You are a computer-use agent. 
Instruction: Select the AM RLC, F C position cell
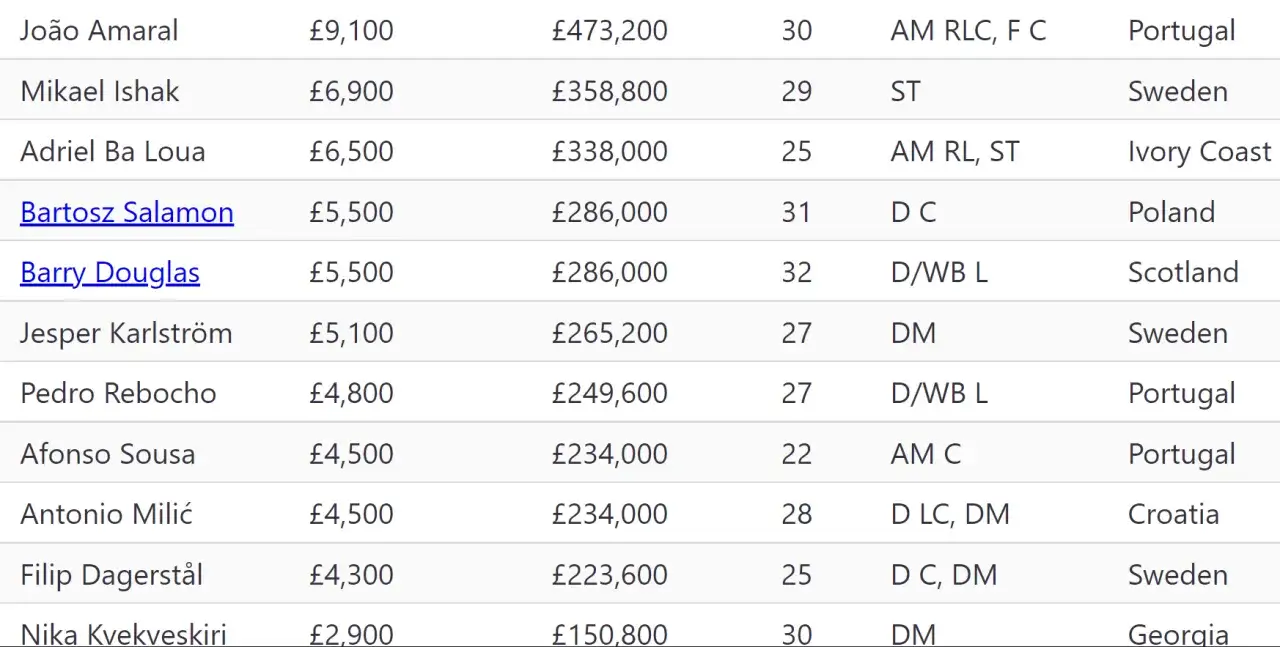click(968, 31)
